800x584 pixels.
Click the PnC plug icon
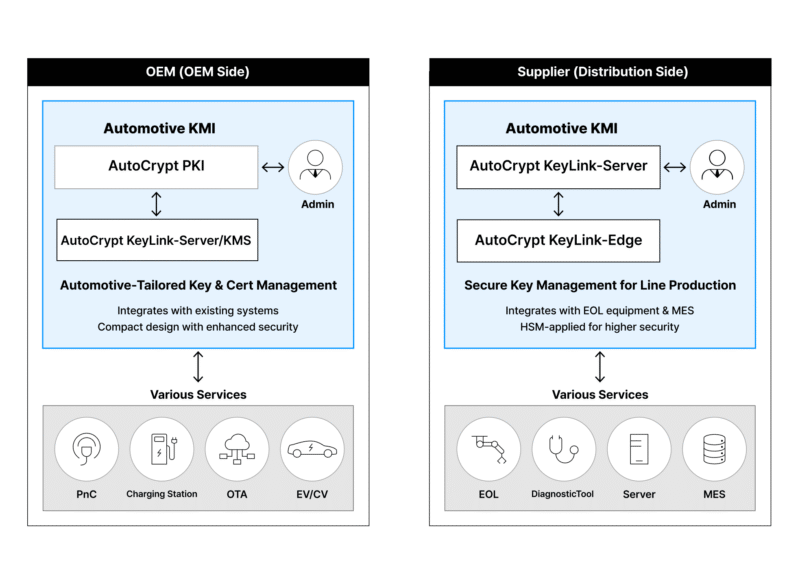coord(86,449)
